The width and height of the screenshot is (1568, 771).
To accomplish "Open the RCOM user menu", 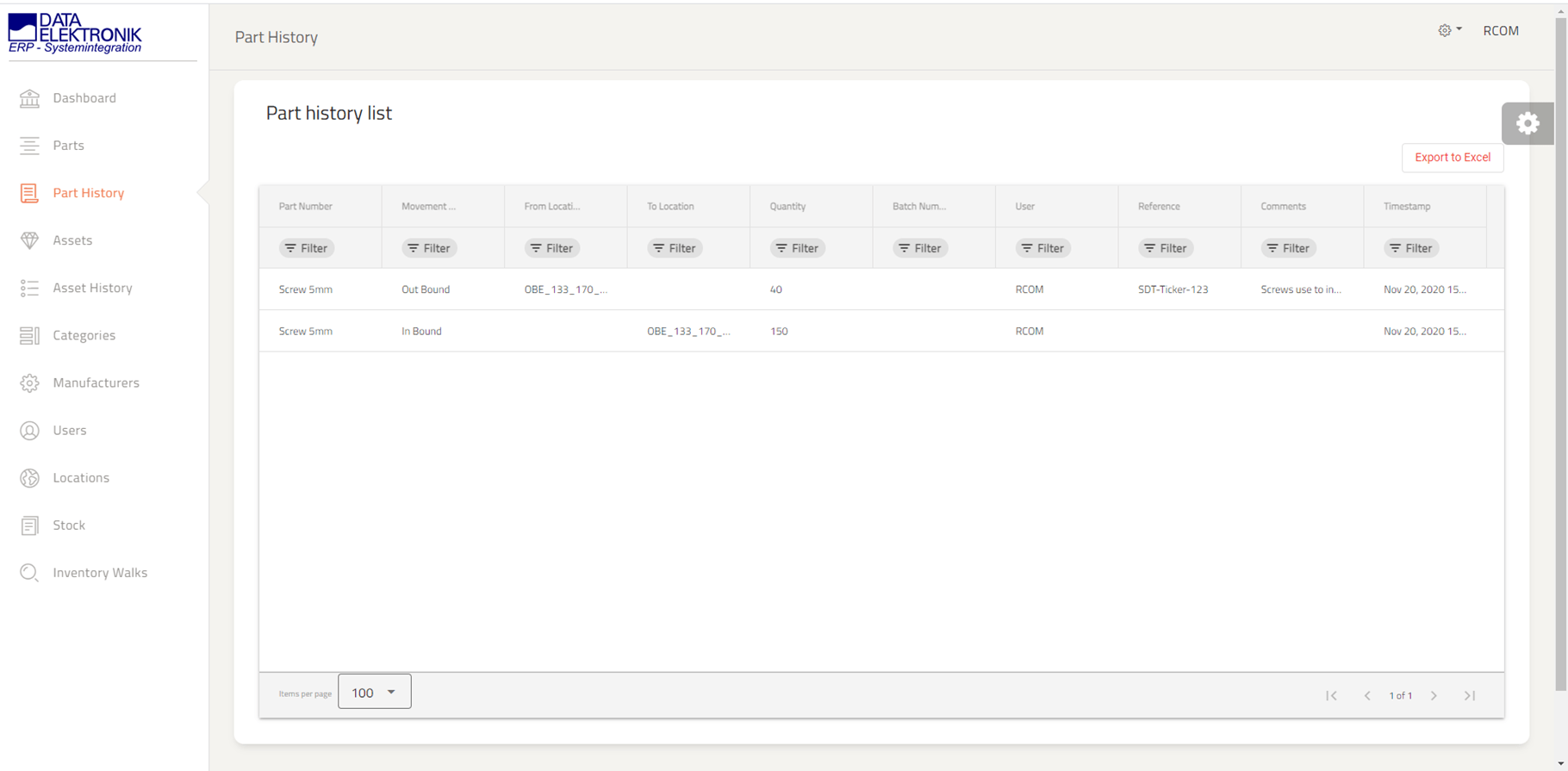I will [1501, 30].
